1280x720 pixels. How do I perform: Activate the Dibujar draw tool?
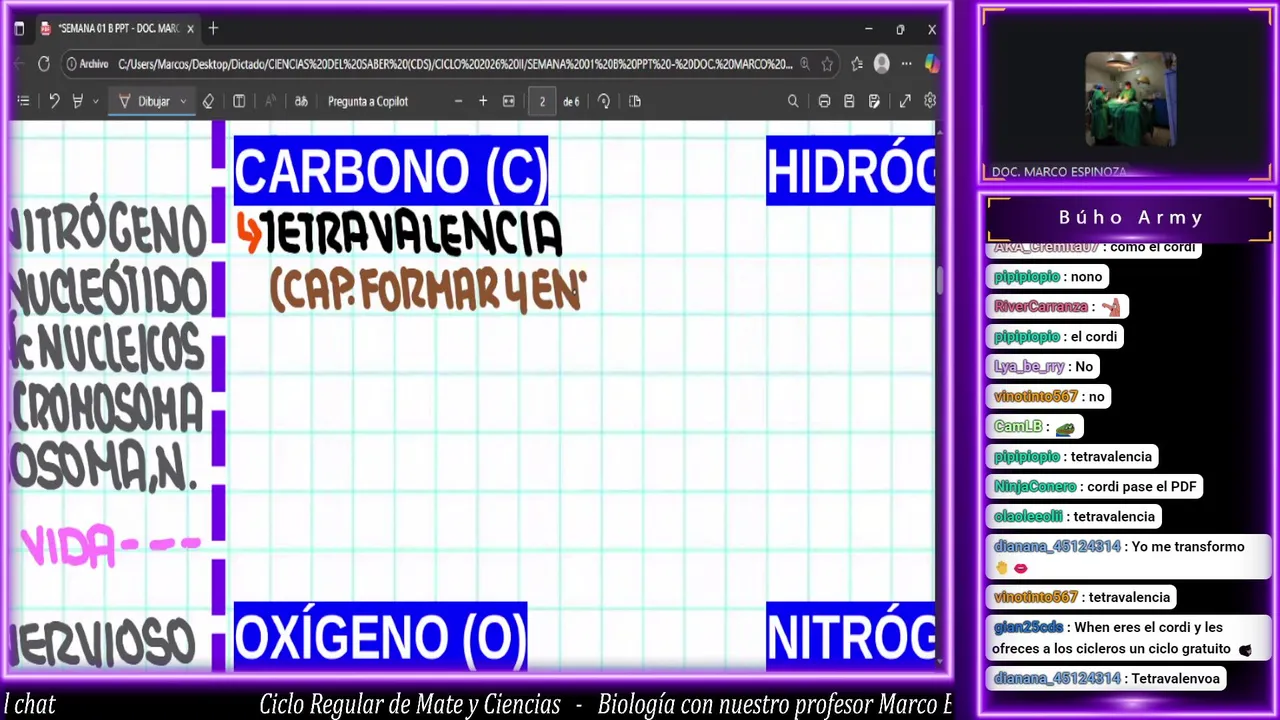pyautogui.click(x=145, y=101)
